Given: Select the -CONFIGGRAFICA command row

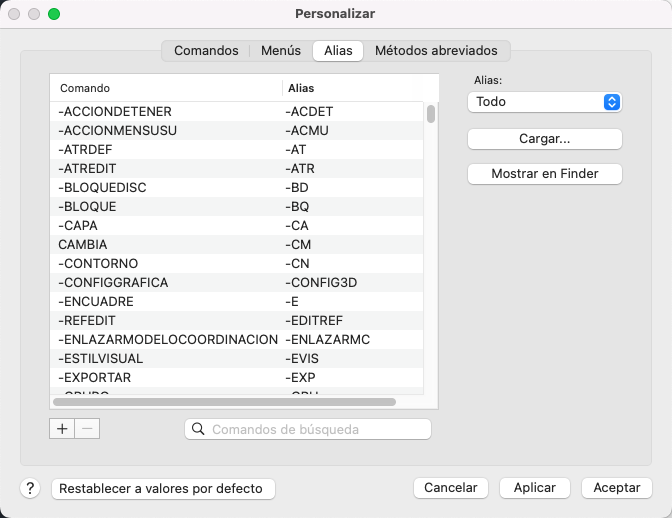Looking at the screenshot, I should click(x=166, y=282).
